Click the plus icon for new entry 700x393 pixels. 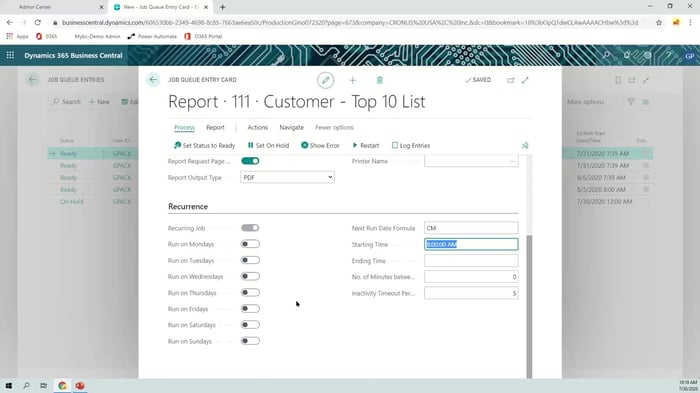[x=353, y=80]
